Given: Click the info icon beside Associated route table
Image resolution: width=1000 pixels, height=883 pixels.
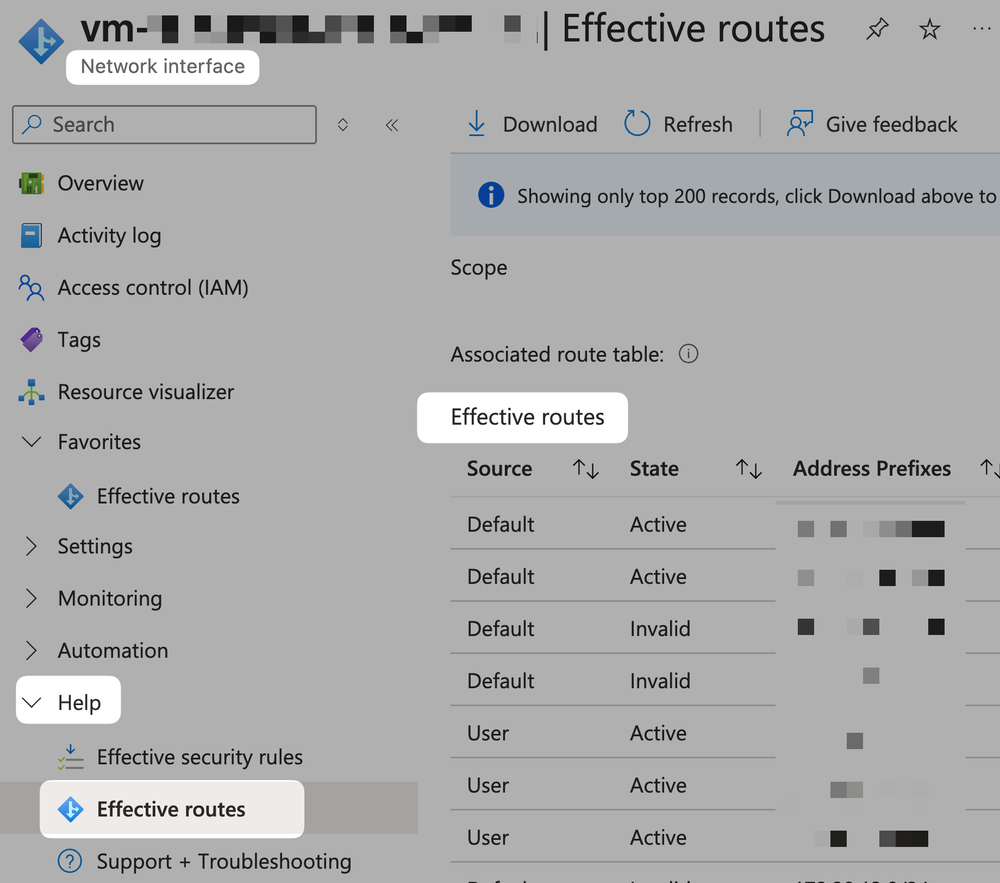Looking at the screenshot, I should [688, 353].
